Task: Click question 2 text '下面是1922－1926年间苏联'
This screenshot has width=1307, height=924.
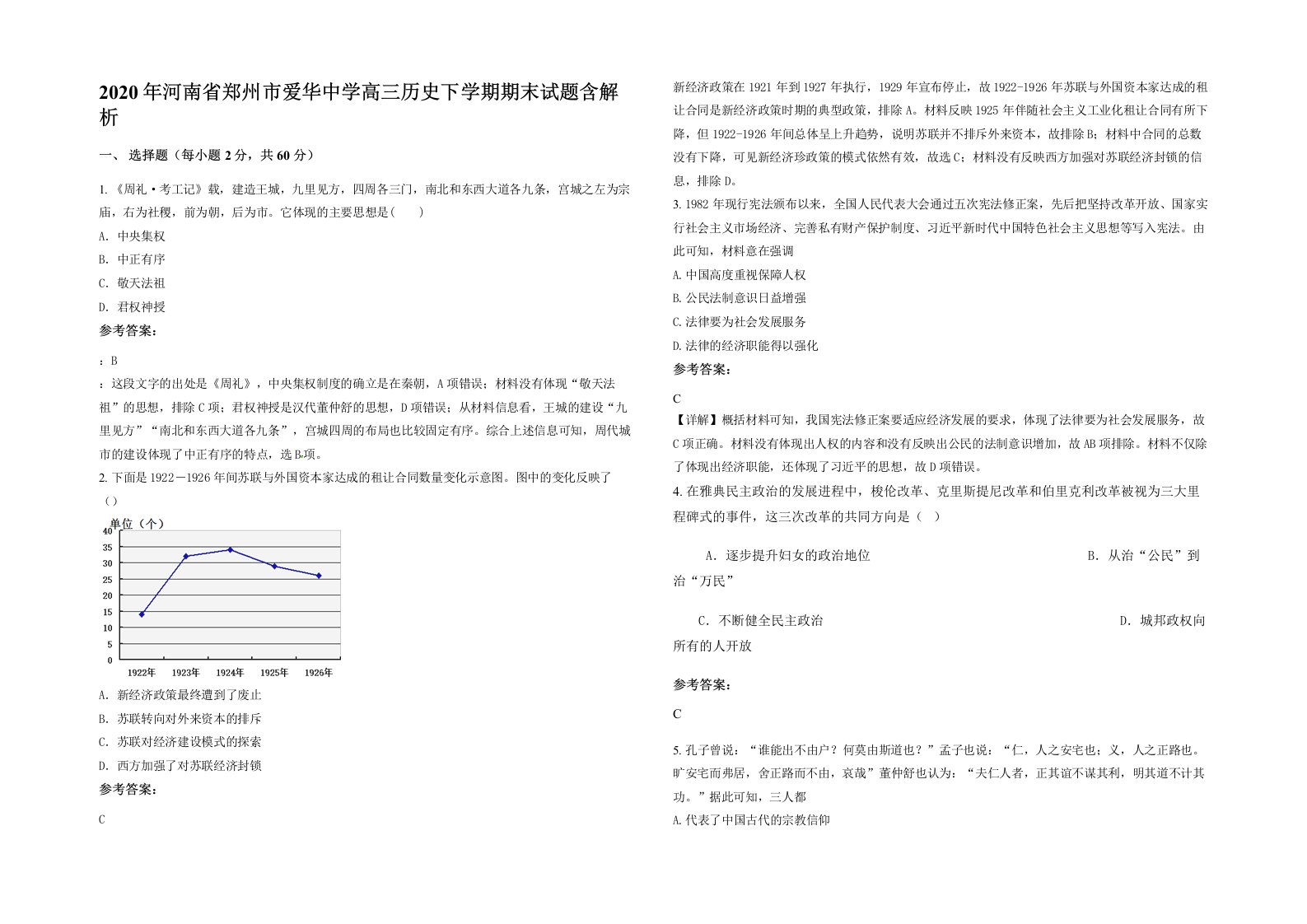Action: pyautogui.click(x=356, y=488)
